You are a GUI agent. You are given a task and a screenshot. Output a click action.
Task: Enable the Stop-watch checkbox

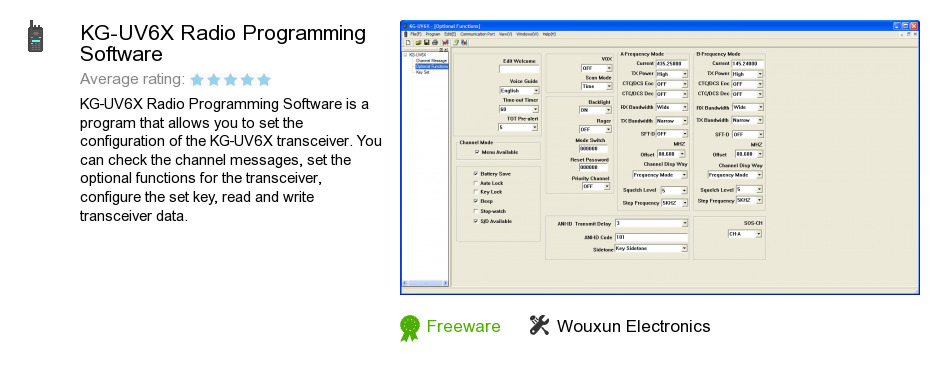(x=475, y=211)
